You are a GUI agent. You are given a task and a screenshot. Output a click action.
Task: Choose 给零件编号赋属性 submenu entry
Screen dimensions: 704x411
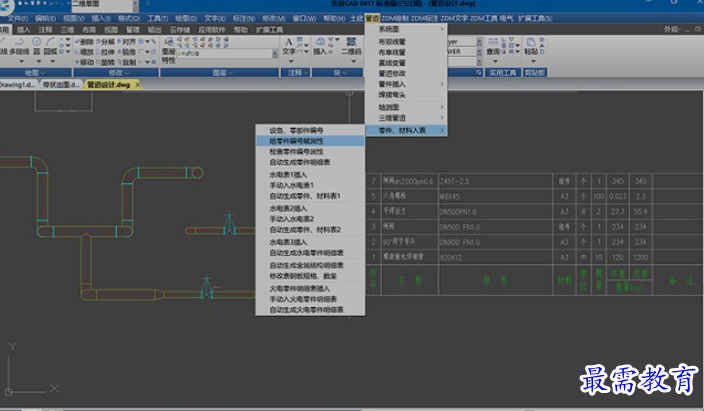click(310, 141)
